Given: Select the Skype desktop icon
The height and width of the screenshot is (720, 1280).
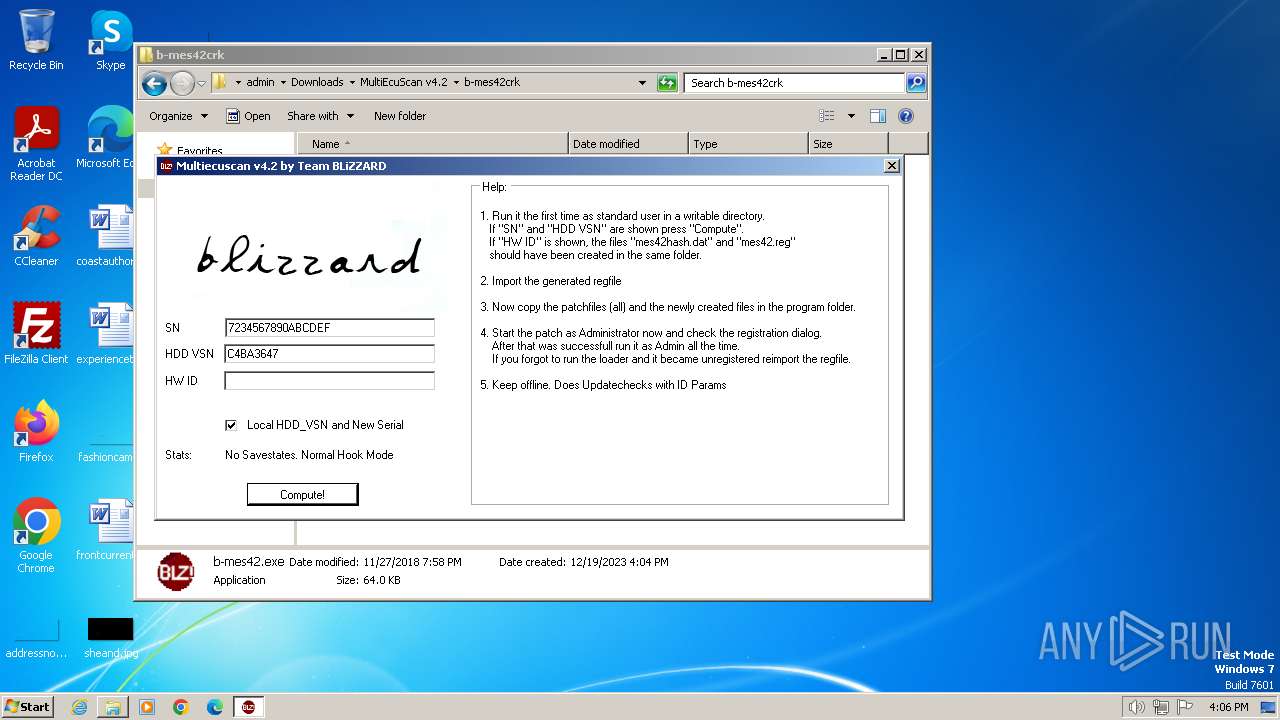Looking at the screenshot, I should pyautogui.click(x=110, y=41).
